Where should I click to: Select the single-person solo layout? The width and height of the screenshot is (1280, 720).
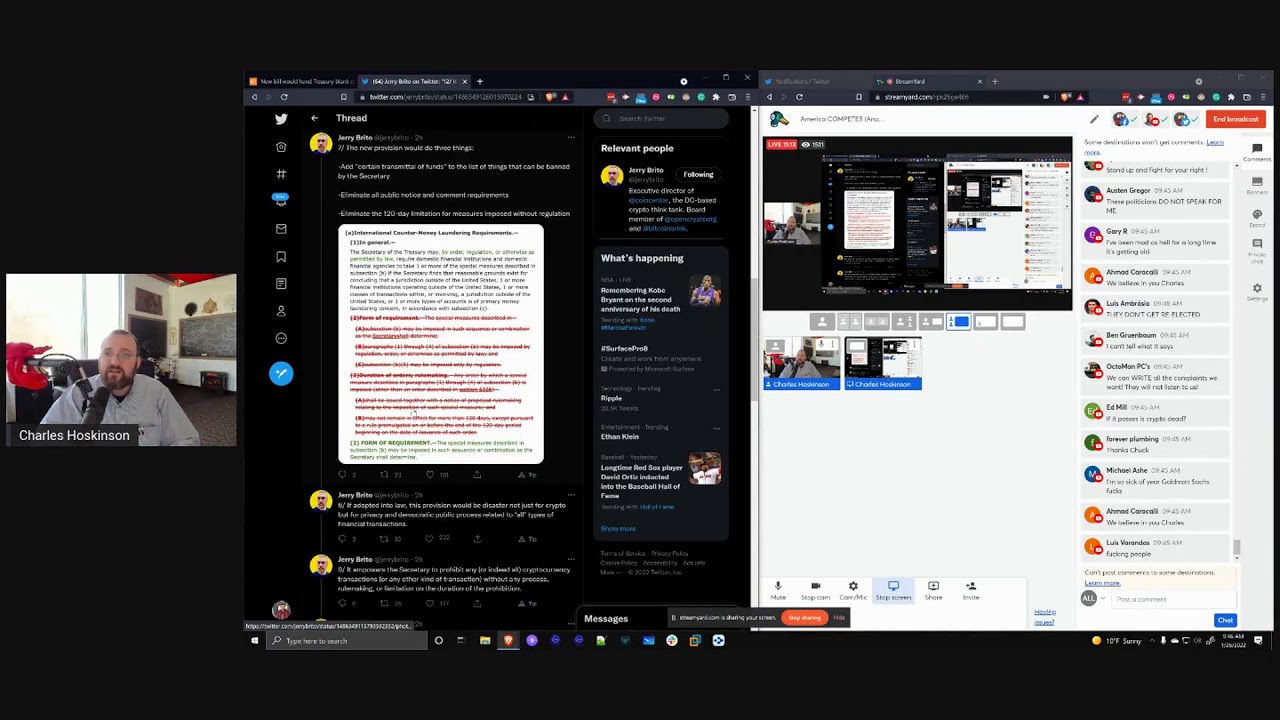(x=822, y=322)
